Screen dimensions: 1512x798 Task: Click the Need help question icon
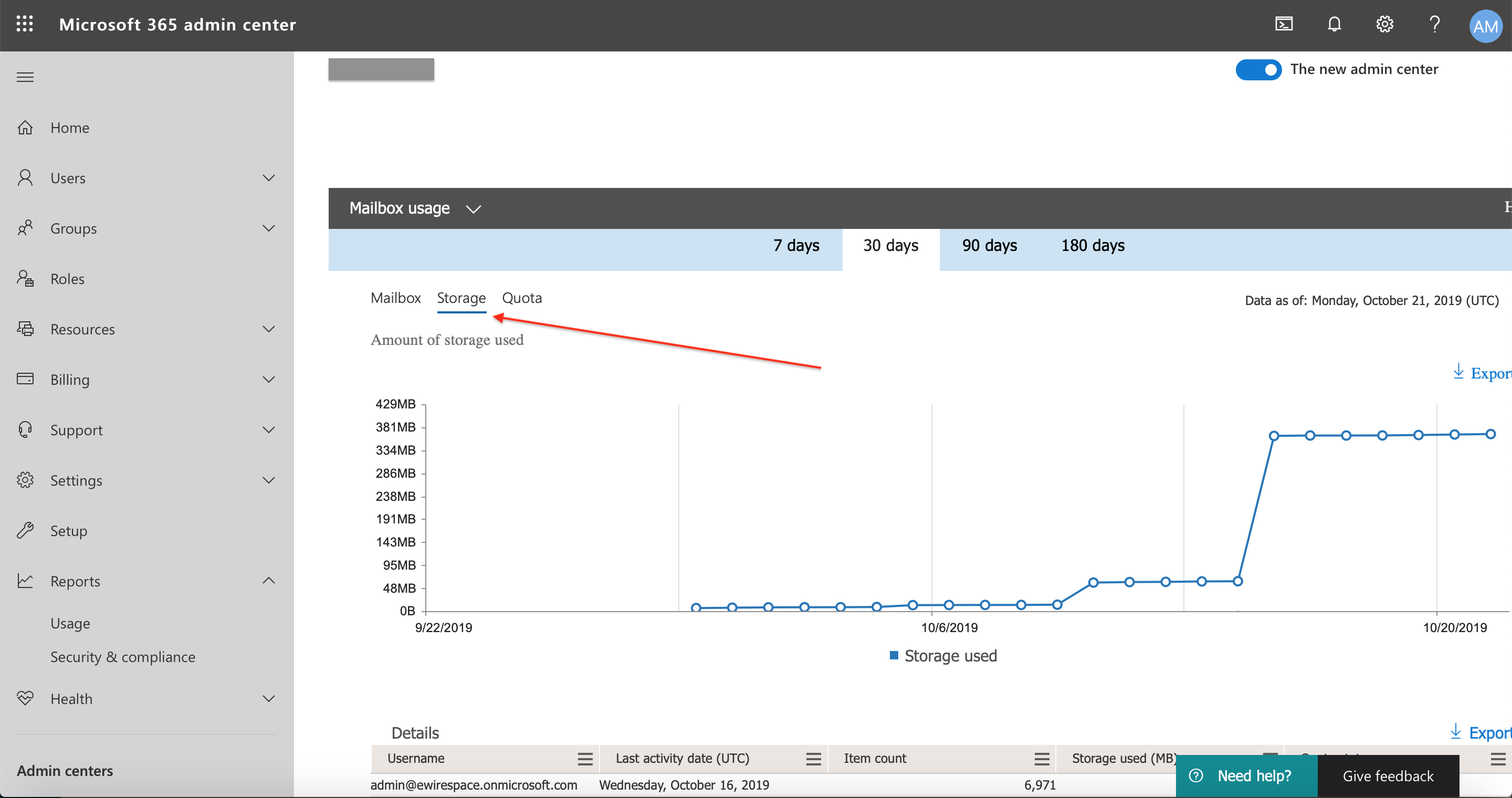click(x=1195, y=776)
